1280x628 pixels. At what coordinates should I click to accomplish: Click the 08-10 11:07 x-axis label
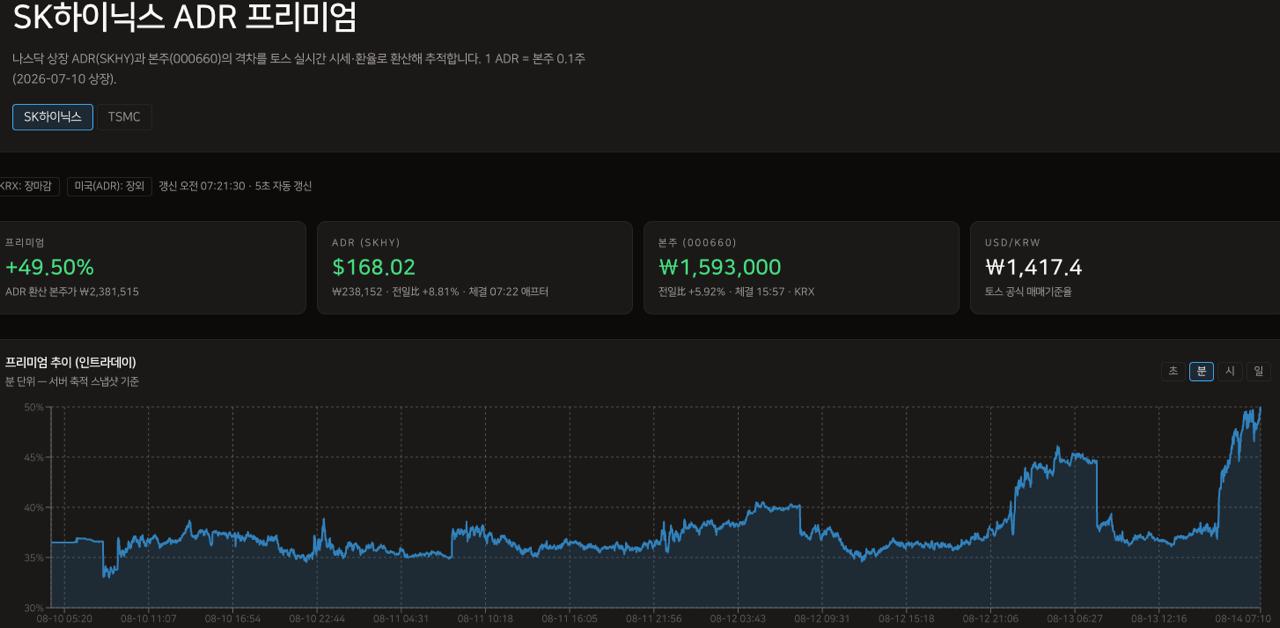click(x=148, y=619)
